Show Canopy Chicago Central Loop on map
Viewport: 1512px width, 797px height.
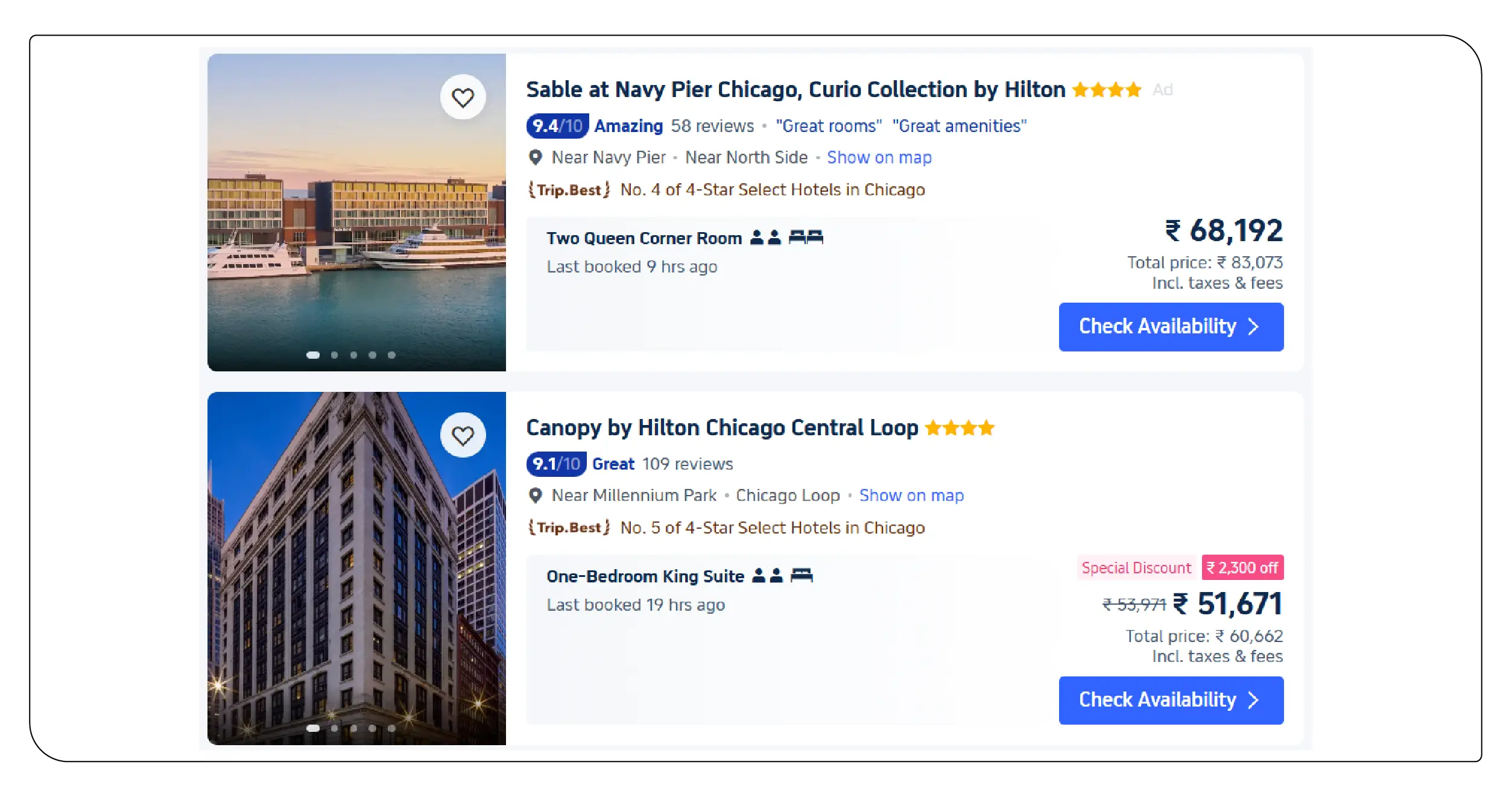(x=911, y=496)
